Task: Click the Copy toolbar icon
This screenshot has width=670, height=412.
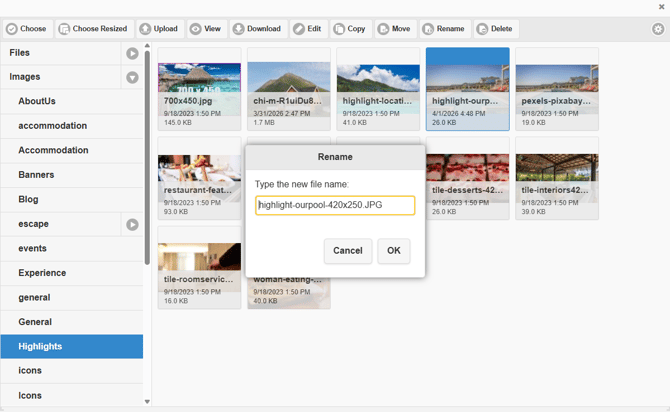Action: [340, 29]
